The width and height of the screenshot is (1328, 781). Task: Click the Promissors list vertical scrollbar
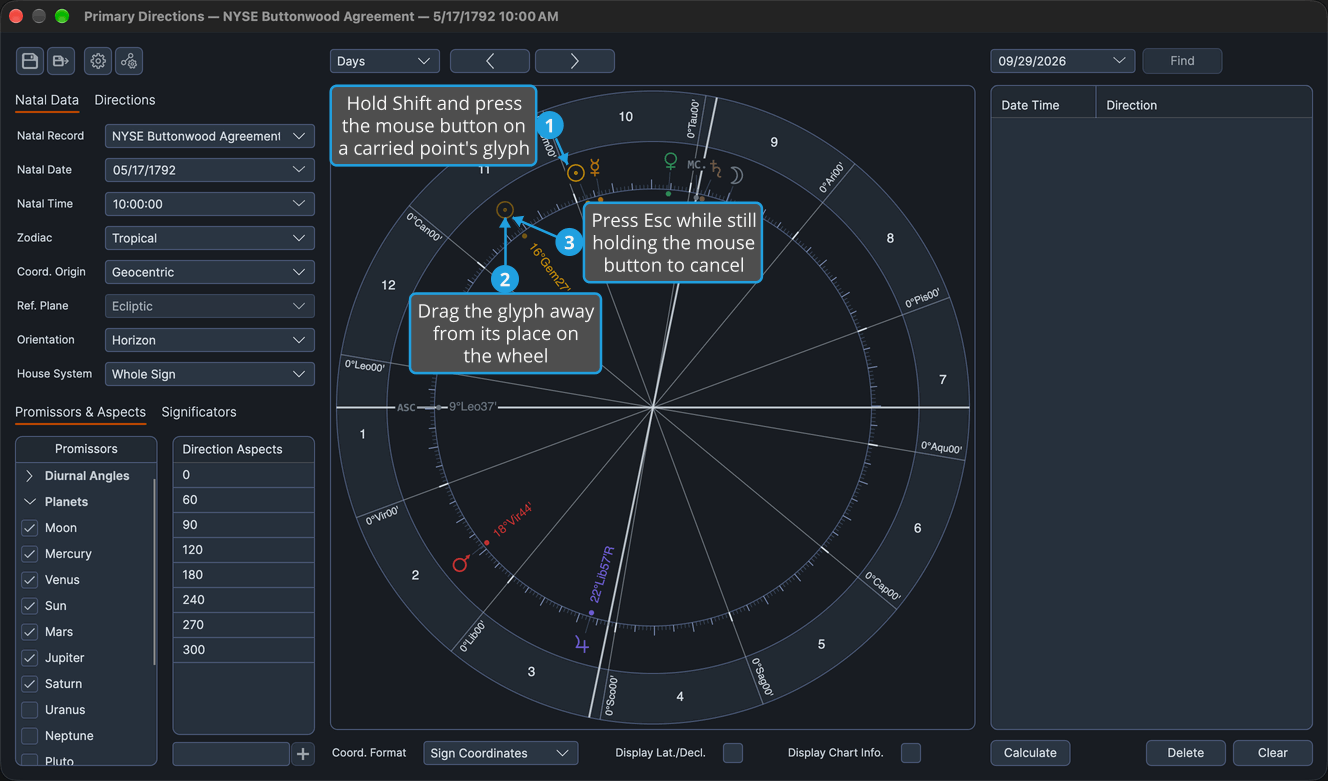tap(154, 572)
